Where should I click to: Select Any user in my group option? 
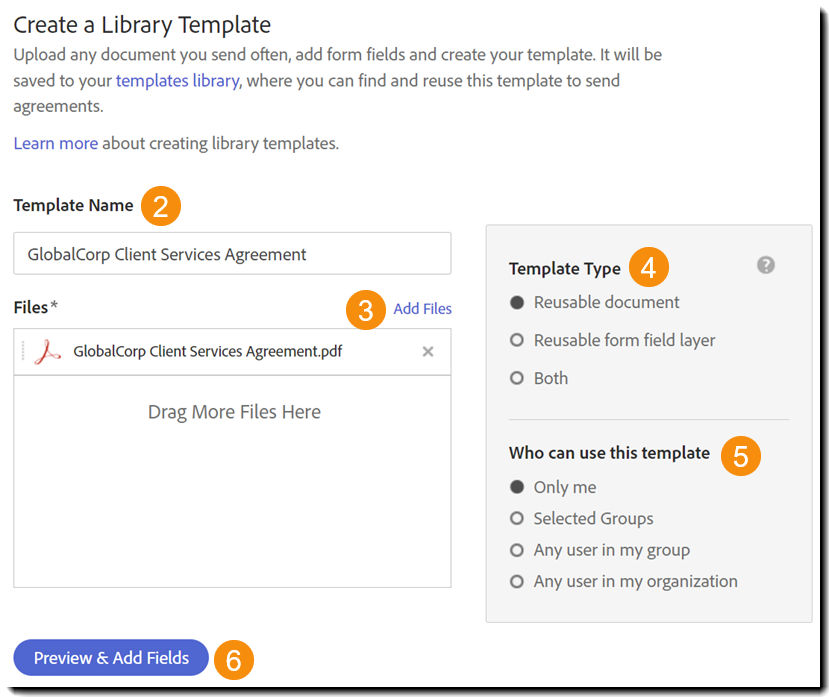517,549
